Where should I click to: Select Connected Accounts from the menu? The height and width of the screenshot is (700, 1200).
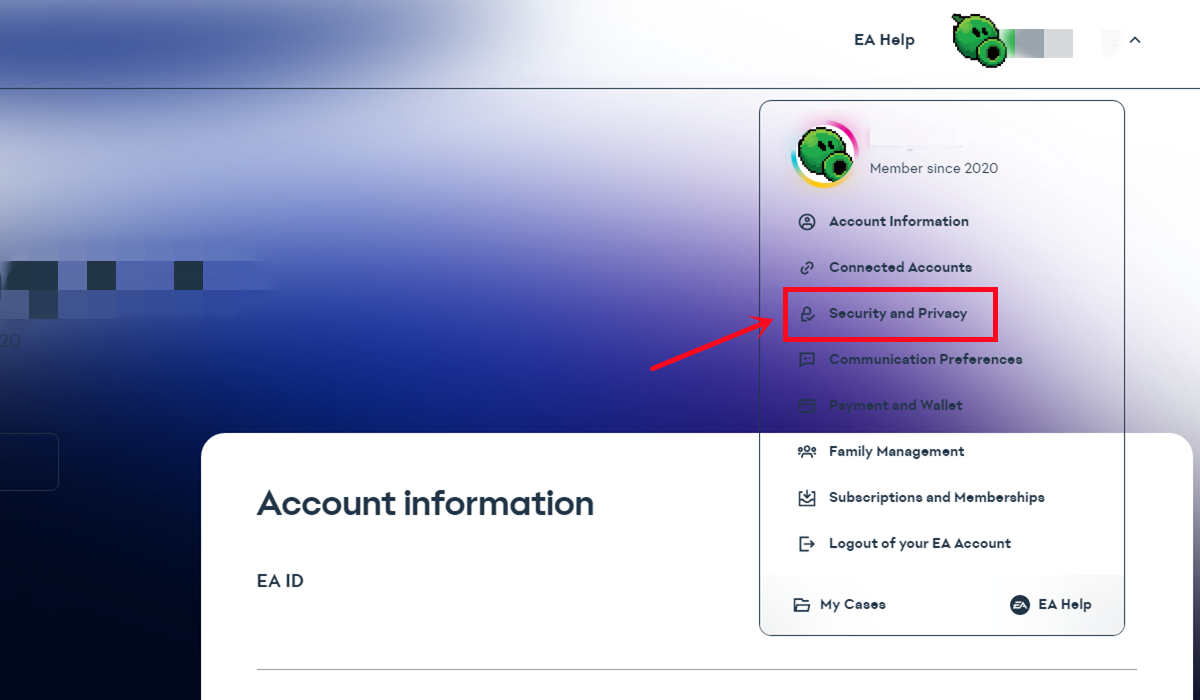900,268
